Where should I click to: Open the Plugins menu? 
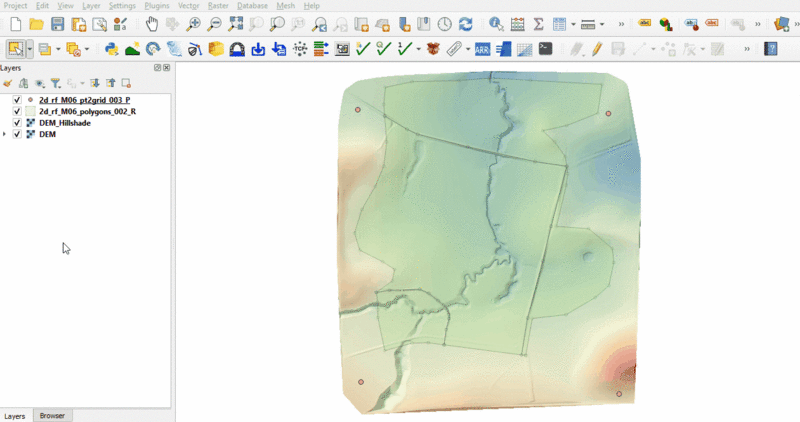tap(157, 6)
